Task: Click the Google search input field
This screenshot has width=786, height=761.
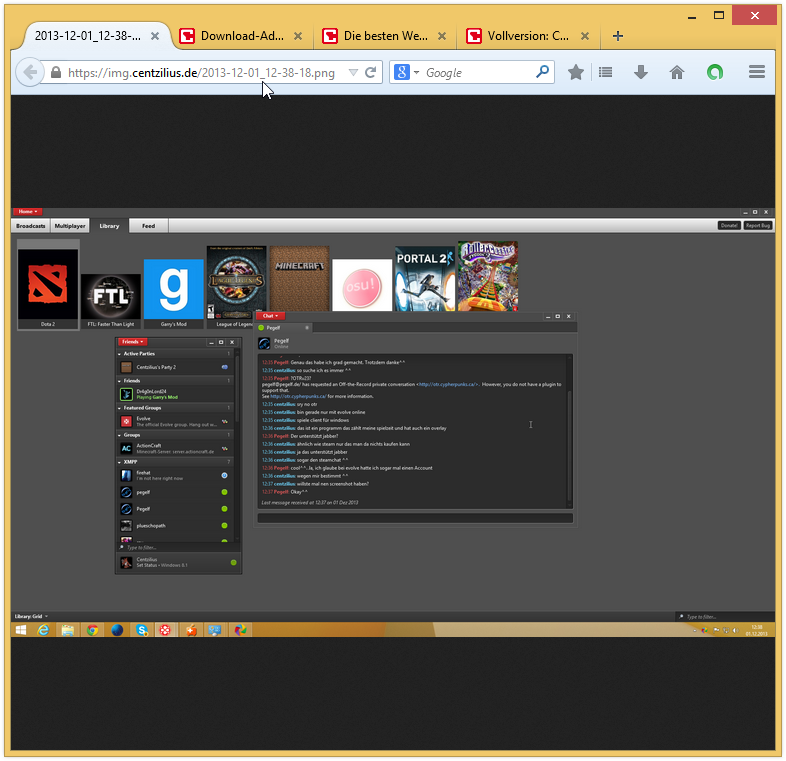Action: coord(478,72)
